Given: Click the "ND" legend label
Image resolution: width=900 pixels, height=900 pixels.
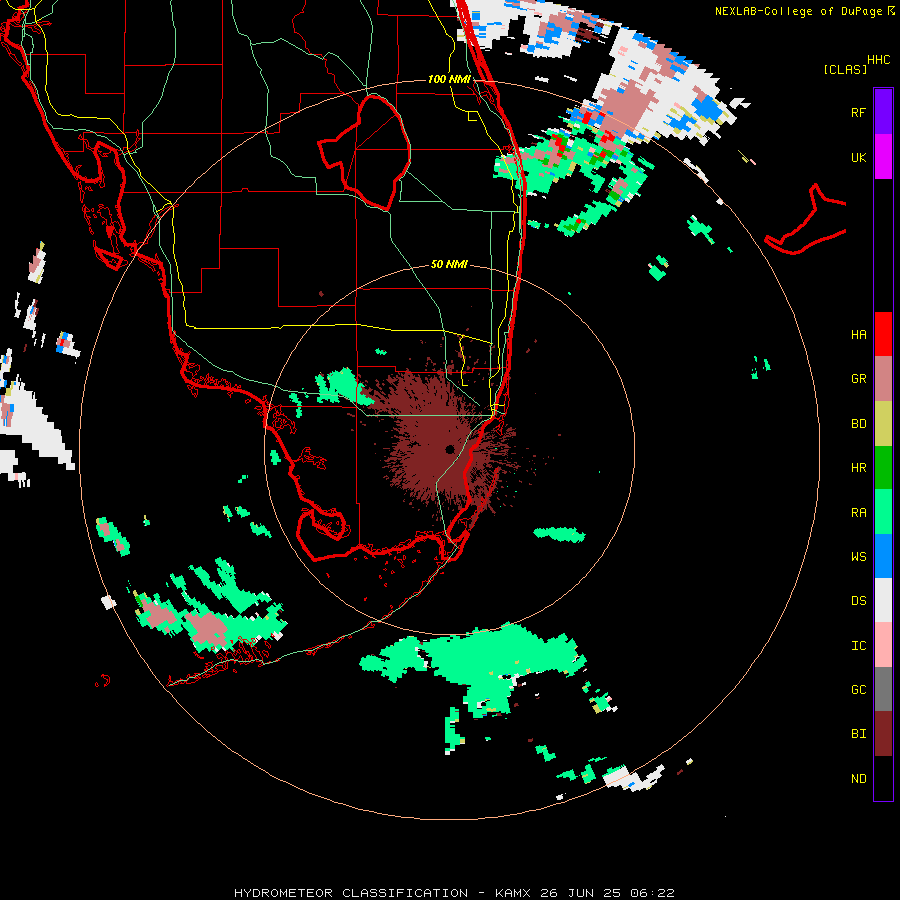Looking at the screenshot, I should point(858,779).
